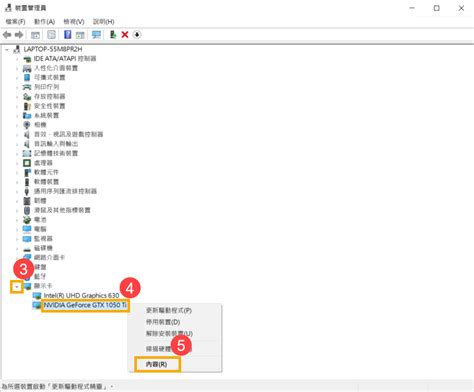Click the 滑鼠及其他指標裝置 mouse icon
The height and width of the screenshot is (392, 474).
(x=27, y=210)
